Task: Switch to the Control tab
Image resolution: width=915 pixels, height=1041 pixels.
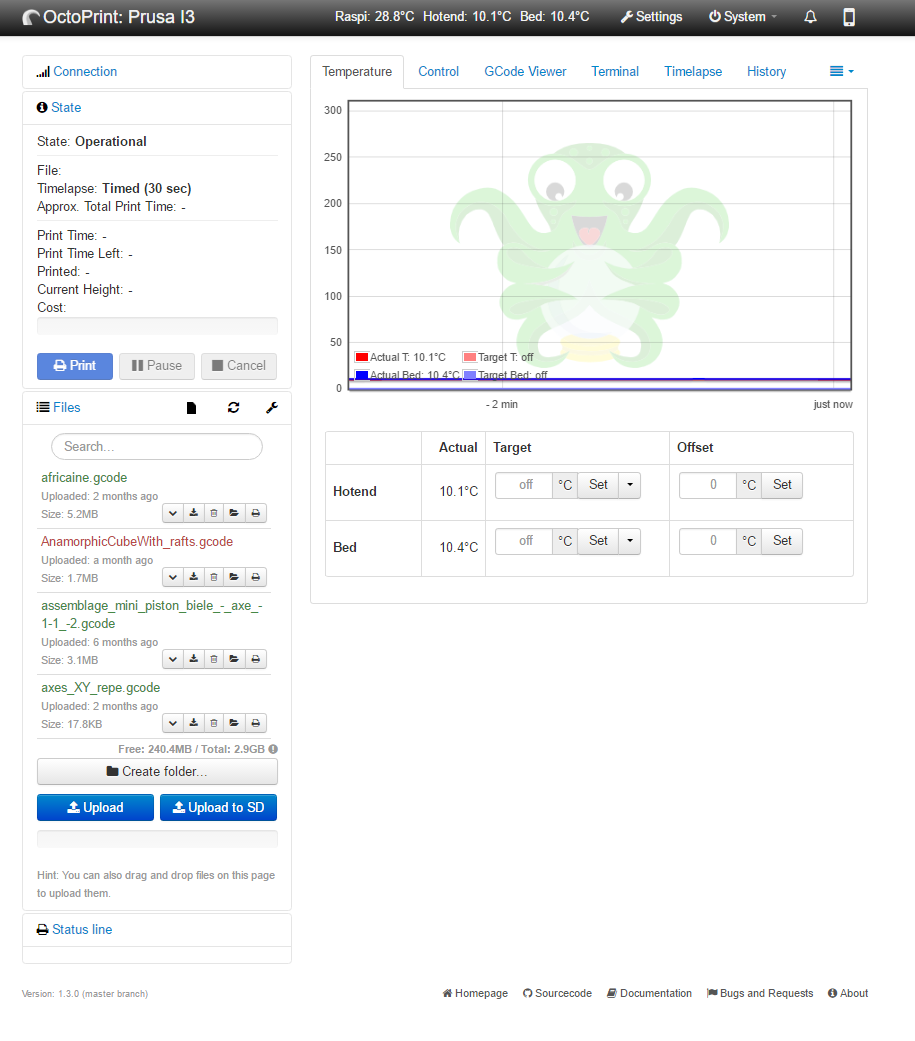Action: [x=438, y=72]
